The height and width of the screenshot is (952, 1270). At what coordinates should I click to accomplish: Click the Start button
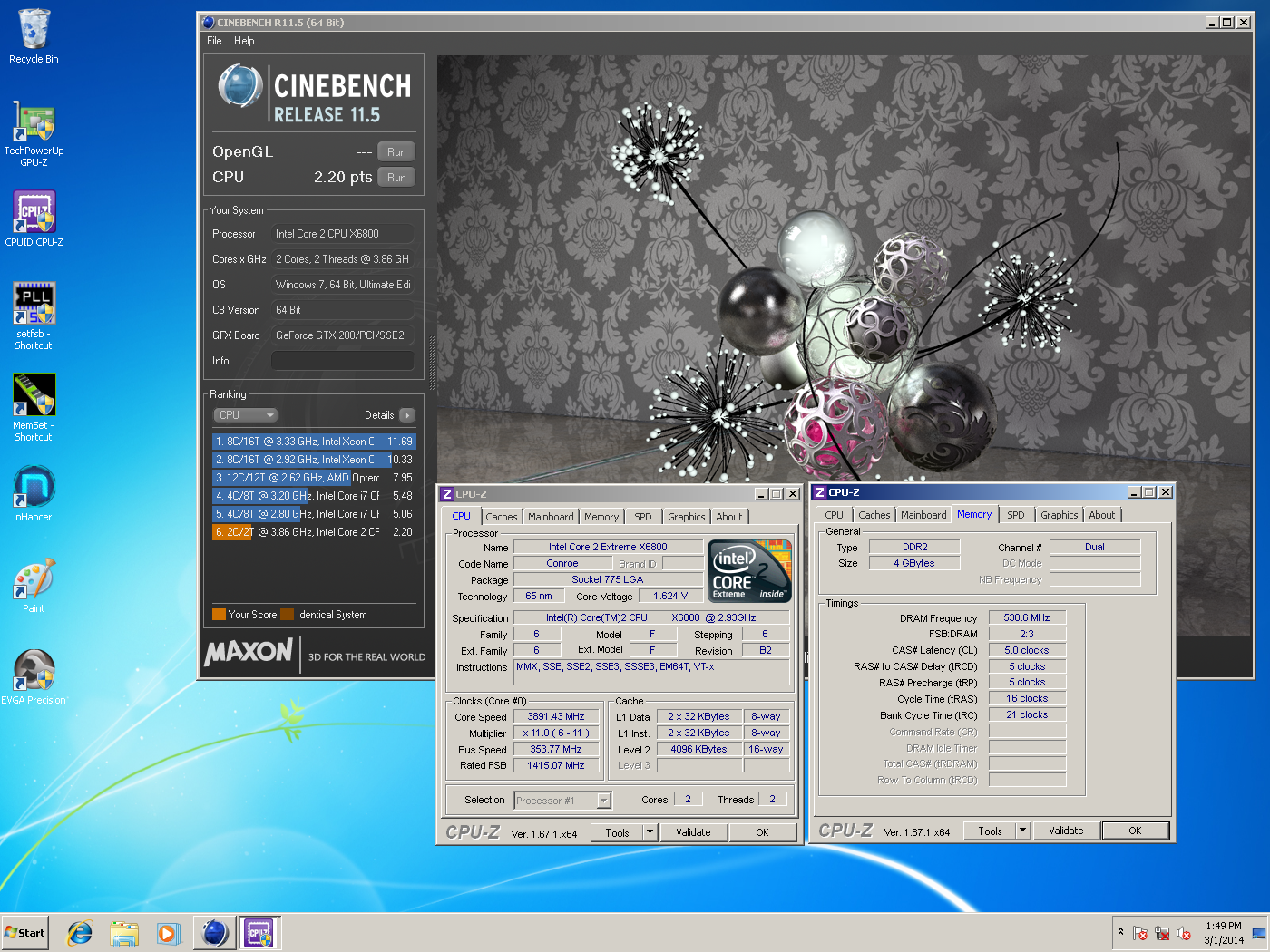[x=25, y=932]
